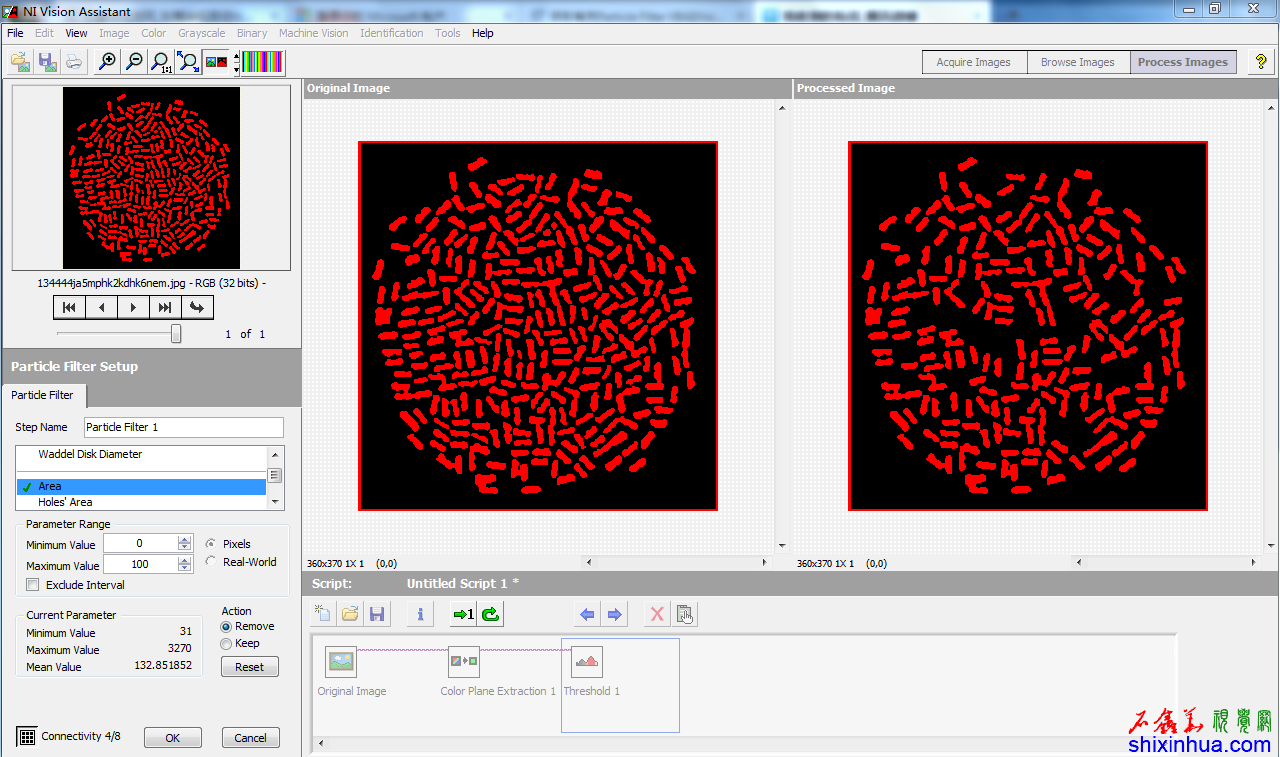Click the image thumbnail preview

(x=151, y=178)
